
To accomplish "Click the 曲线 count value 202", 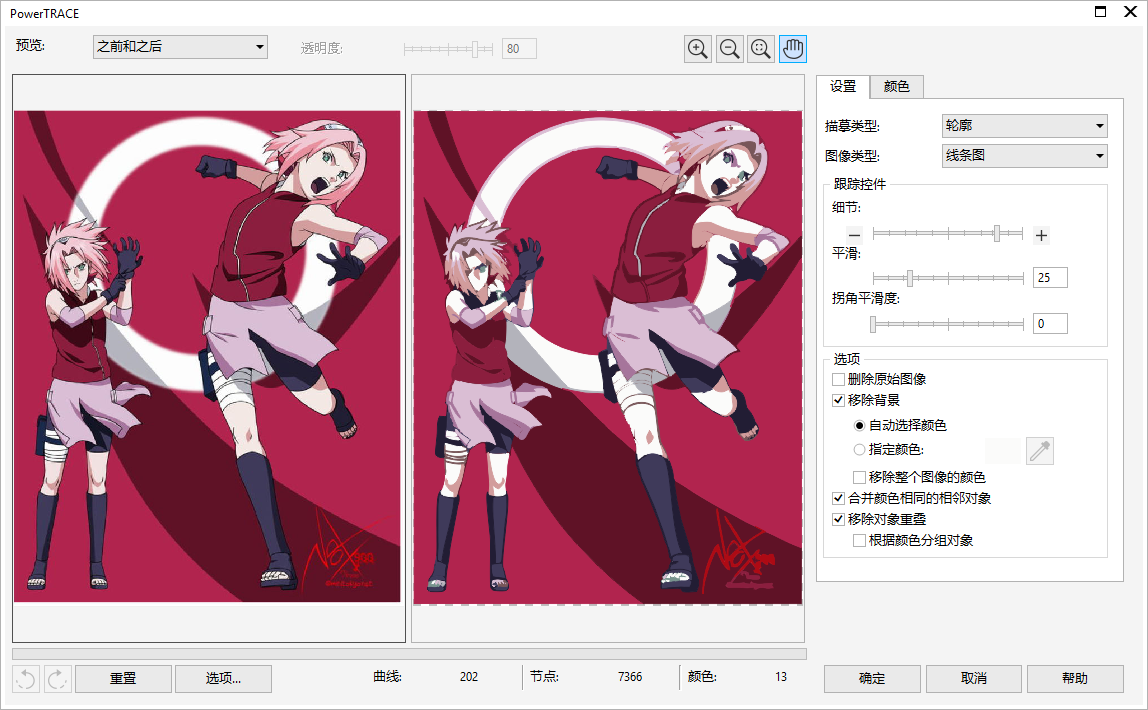I will coord(469,677).
